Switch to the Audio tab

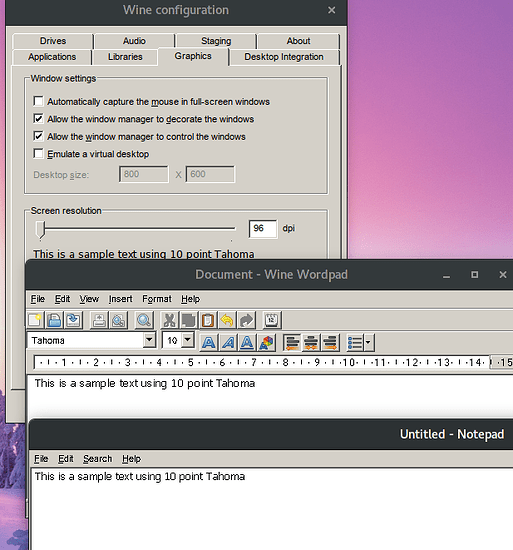tap(134, 41)
